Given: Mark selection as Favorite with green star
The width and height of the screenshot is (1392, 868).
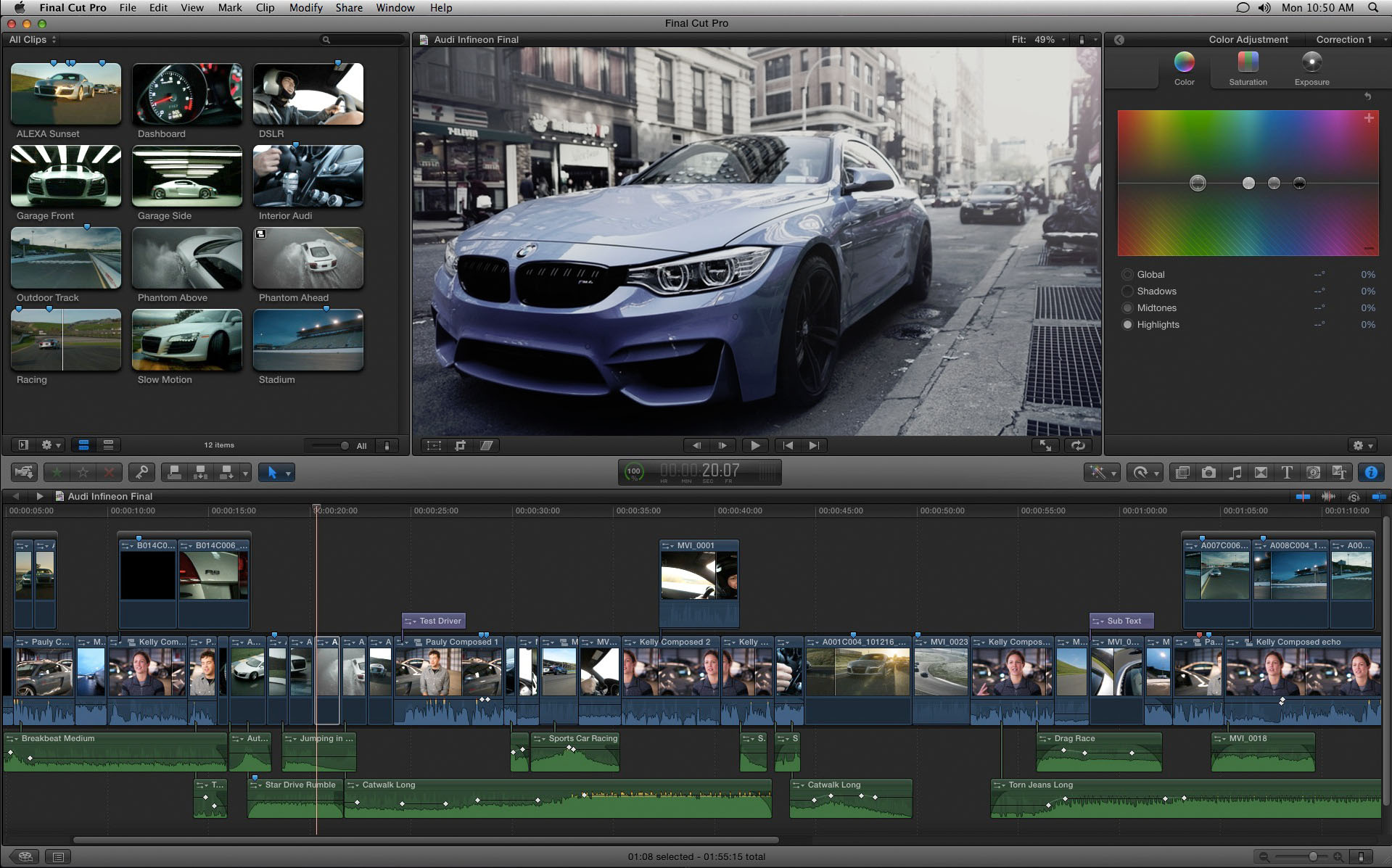Looking at the screenshot, I should coord(57,473).
